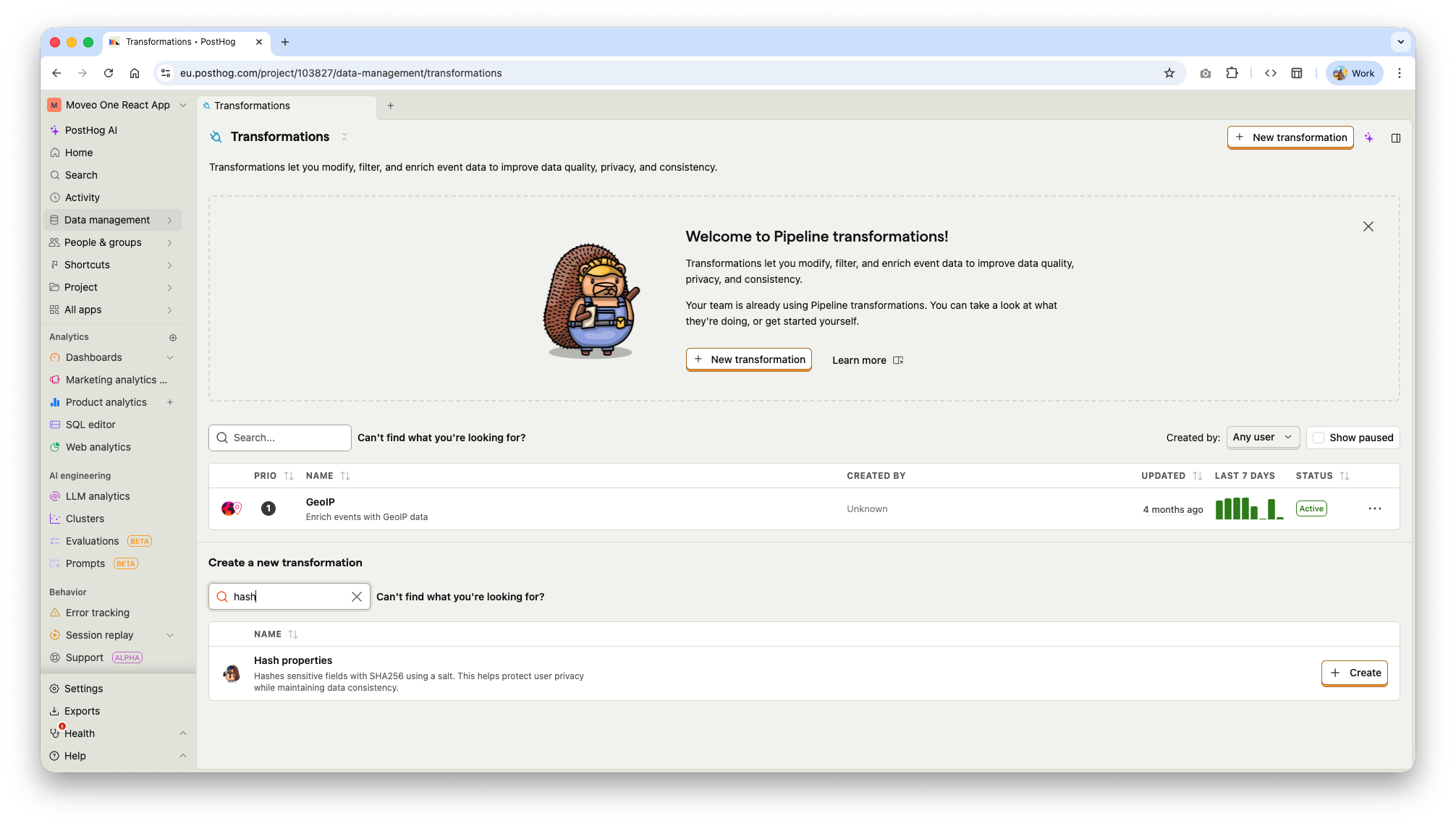View GeoIP last 7 days sparkline
This screenshot has width=1456, height=826.
(x=1250, y=508)
